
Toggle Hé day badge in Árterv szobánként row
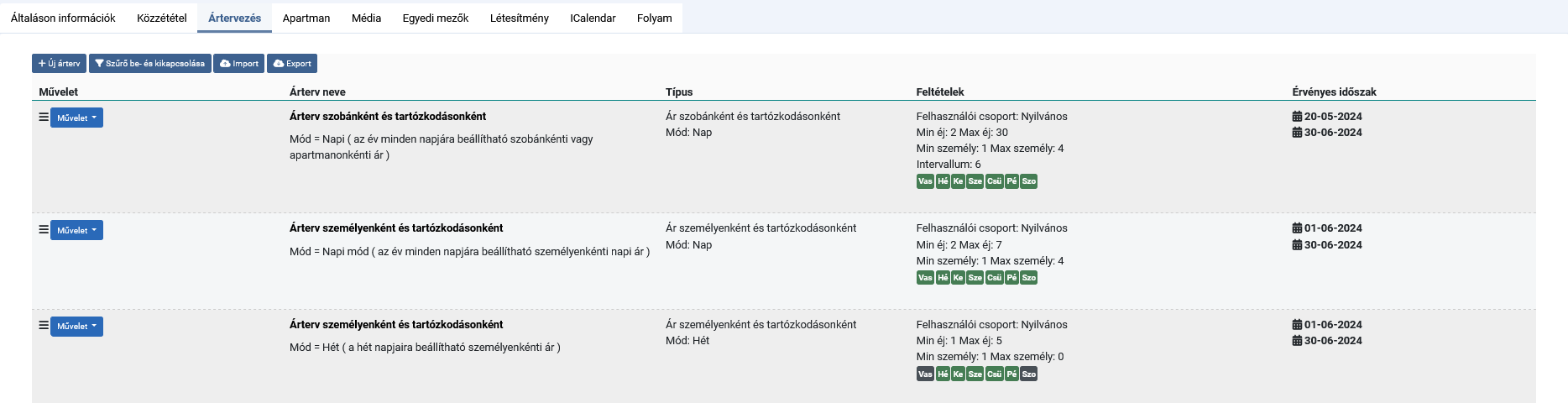click(943, 181)
